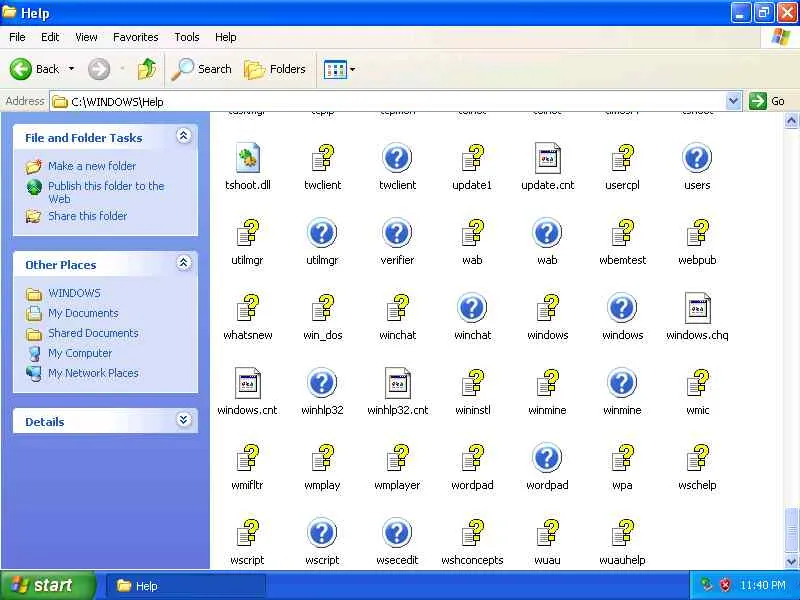Open the Favorites menu
The height and width of the screenshot is (600, 800).
136,37
